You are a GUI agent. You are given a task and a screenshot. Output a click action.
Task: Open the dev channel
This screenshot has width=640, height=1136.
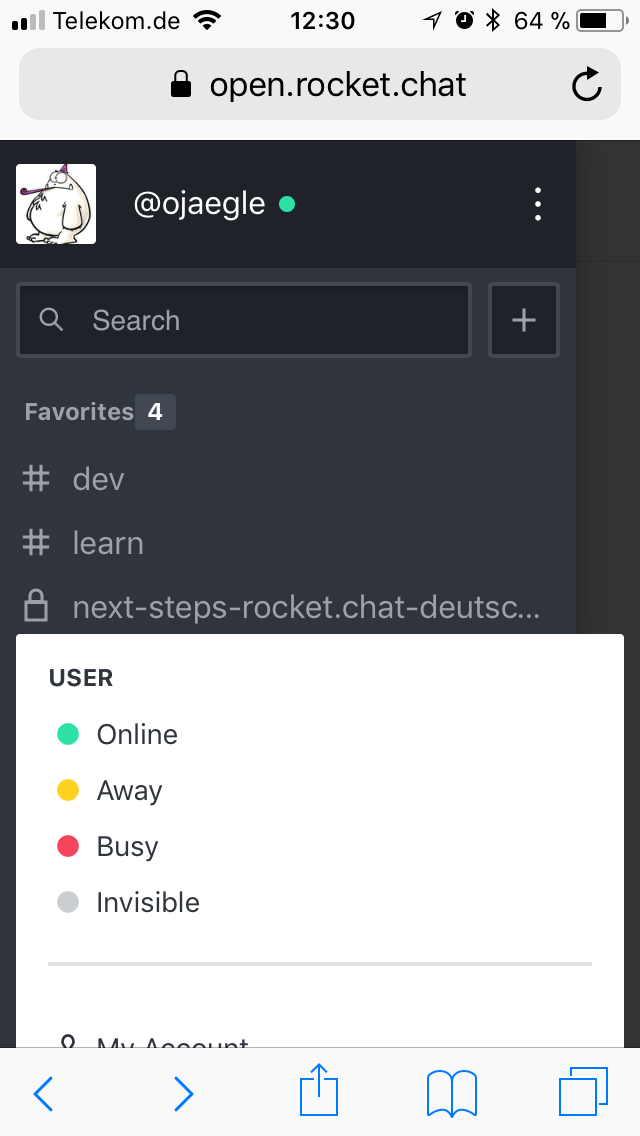click(97, 479)
